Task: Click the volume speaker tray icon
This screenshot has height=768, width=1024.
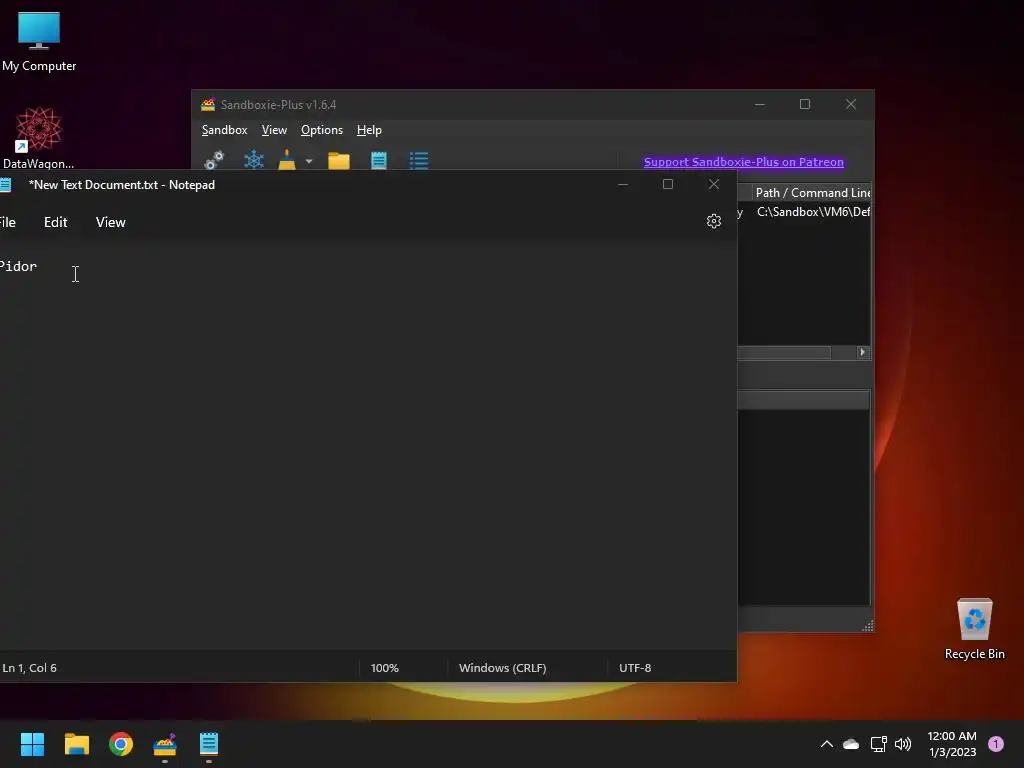Action: 903,744
